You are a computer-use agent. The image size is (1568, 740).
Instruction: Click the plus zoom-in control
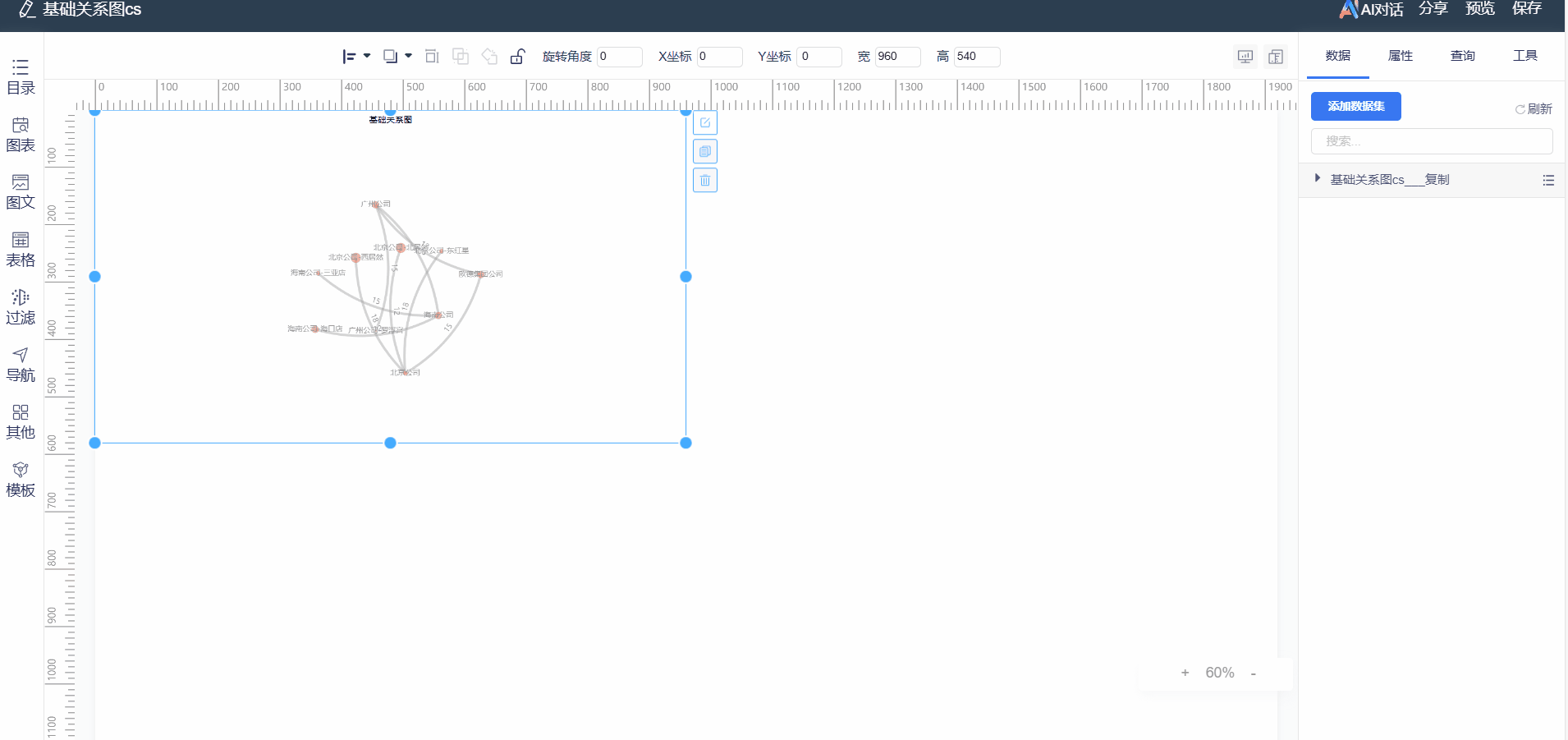(1185, 673)
